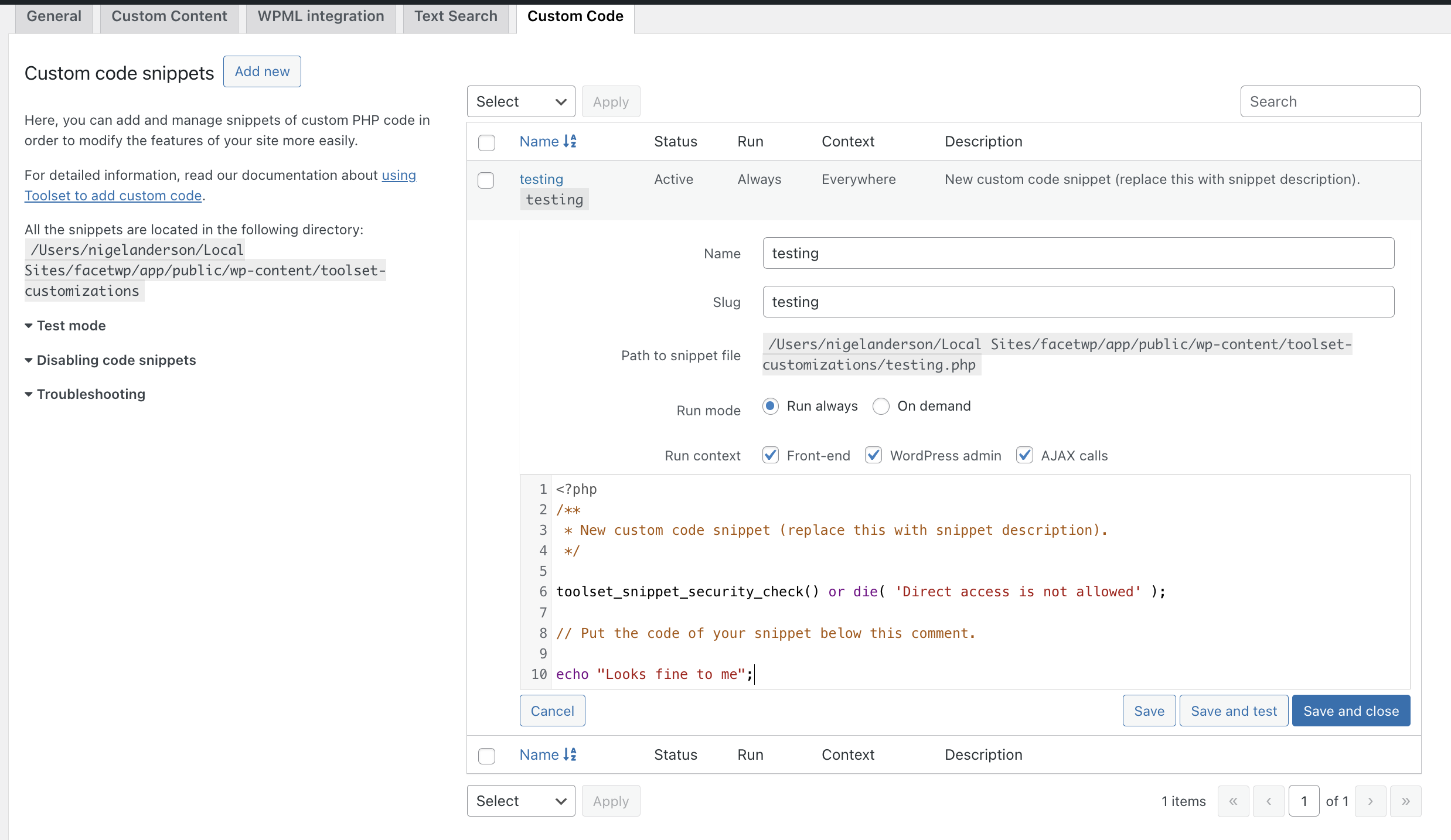Image resolution: width=1451 pixels, height=840 pixels.
Task: Expand the Disabling code snippets section
Action: pyautogui.click(x=110, y=360)
